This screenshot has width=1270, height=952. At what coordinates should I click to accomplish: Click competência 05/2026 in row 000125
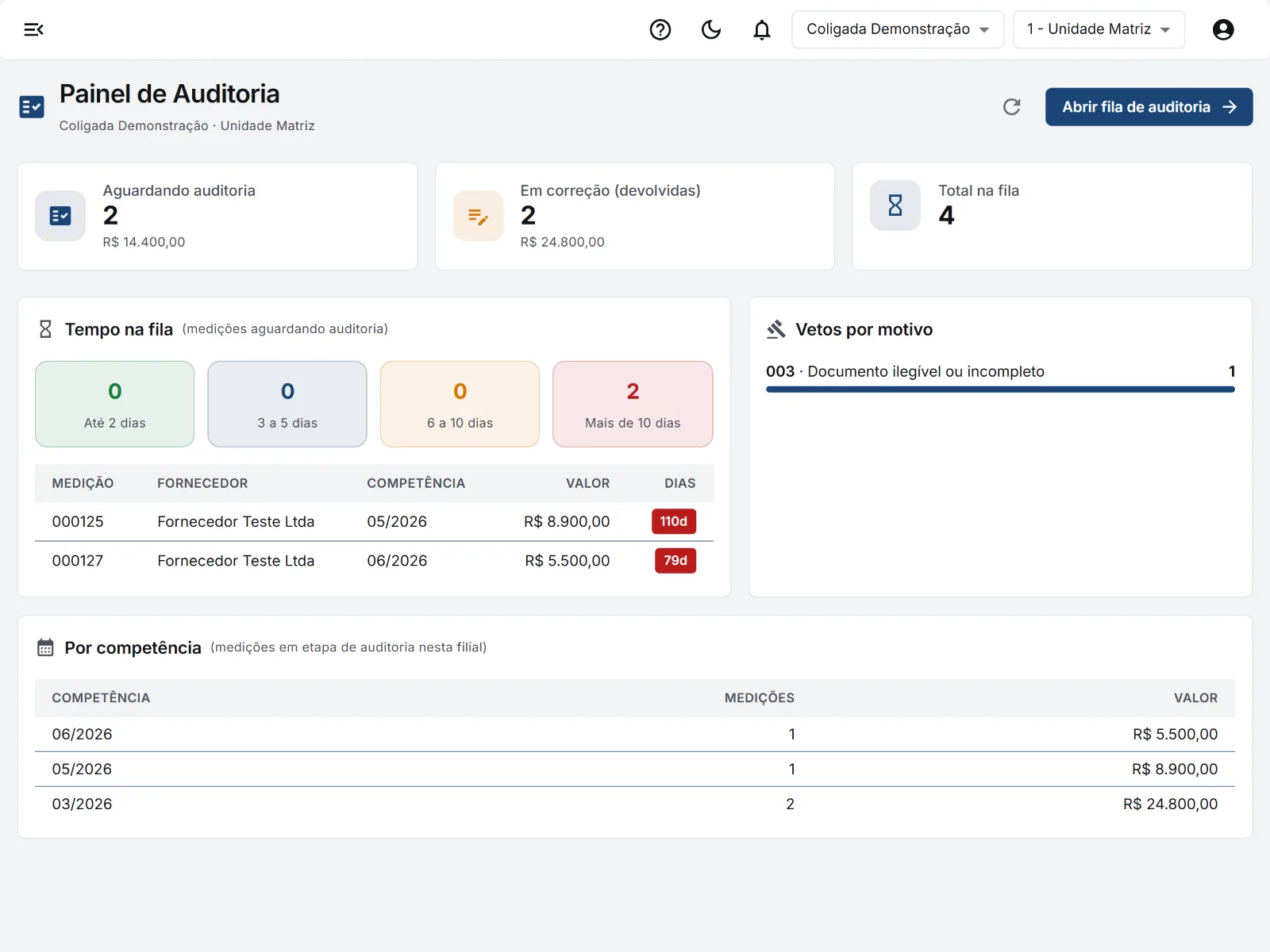(397, 521)
